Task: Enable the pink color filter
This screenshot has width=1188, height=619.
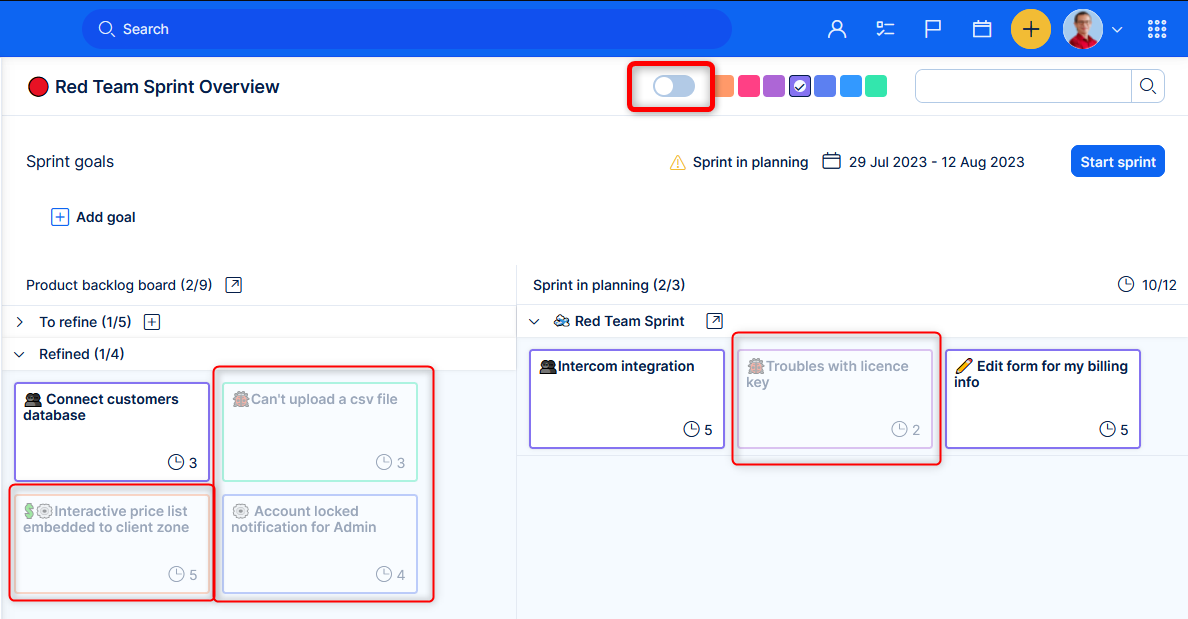Action: click(x=748, y=87)
